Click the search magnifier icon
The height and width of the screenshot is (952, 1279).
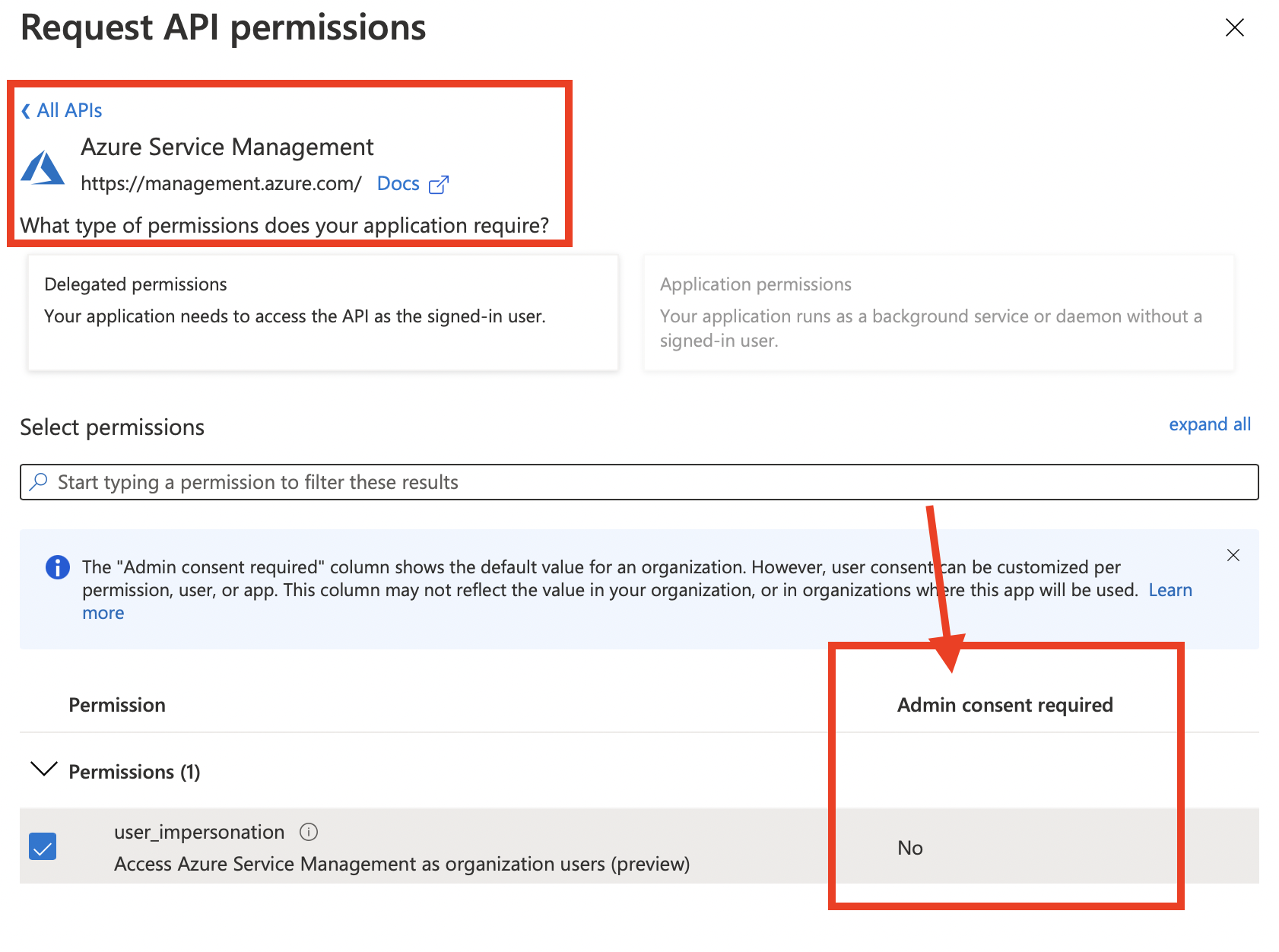click(x=38, y=481)
